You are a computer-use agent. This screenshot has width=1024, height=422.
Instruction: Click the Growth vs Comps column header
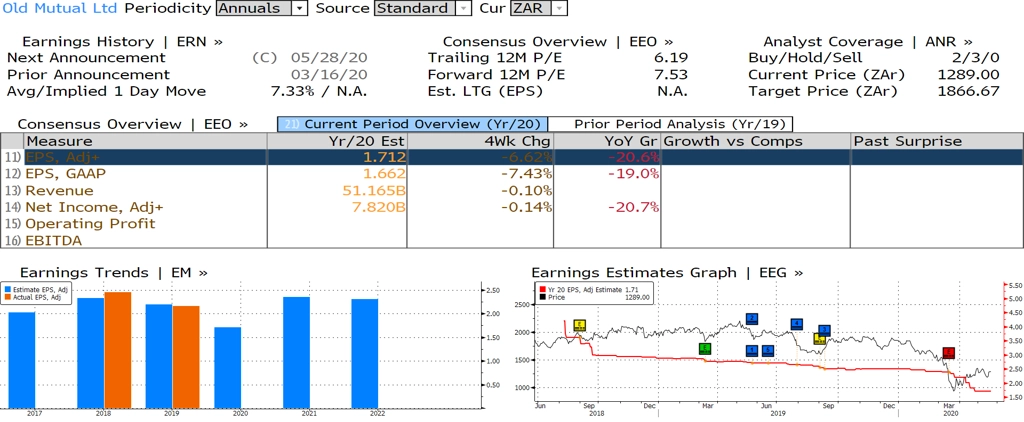(x=756, y=141)
